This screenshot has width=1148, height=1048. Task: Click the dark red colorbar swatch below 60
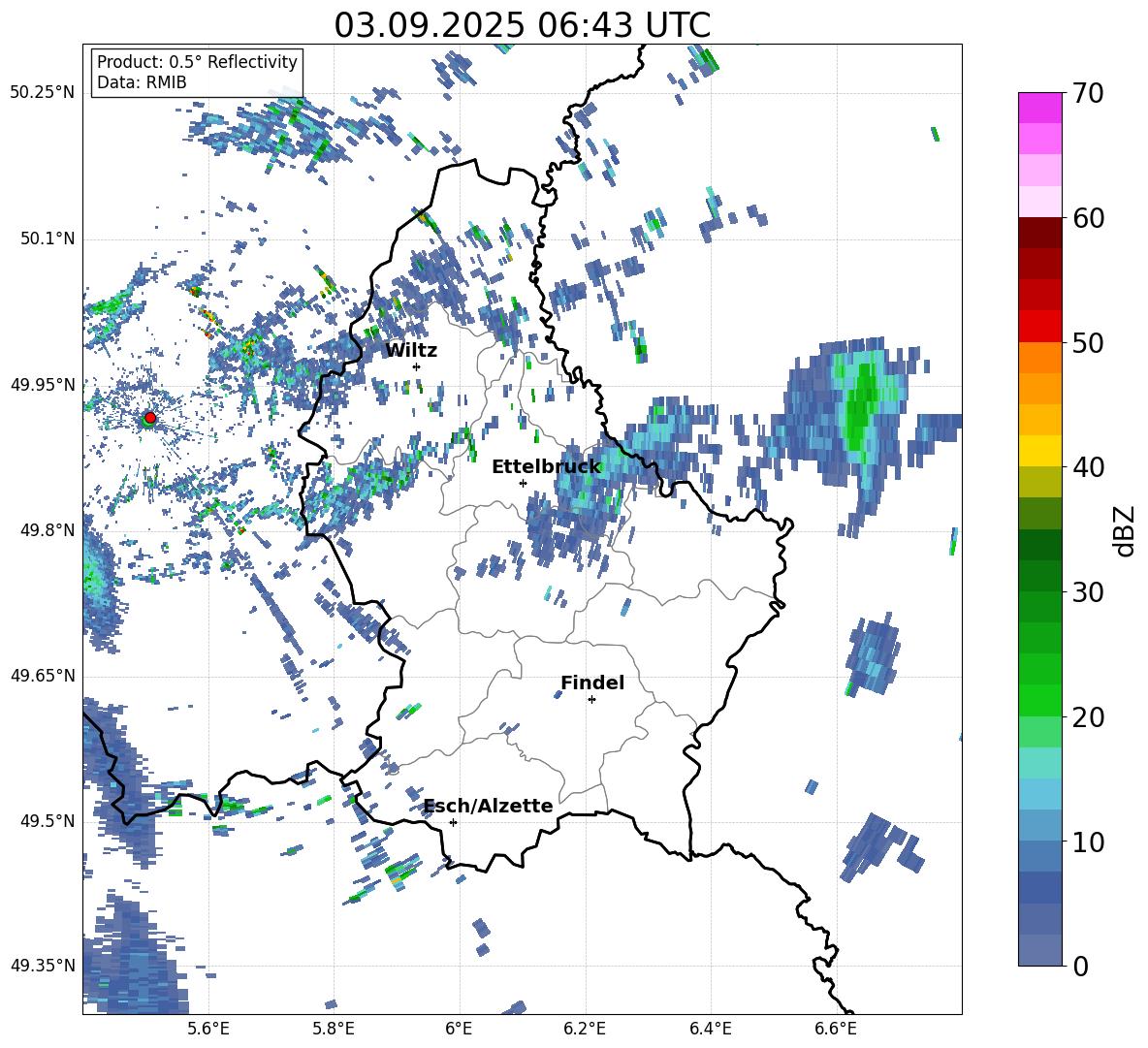(x=1039, y=233)
